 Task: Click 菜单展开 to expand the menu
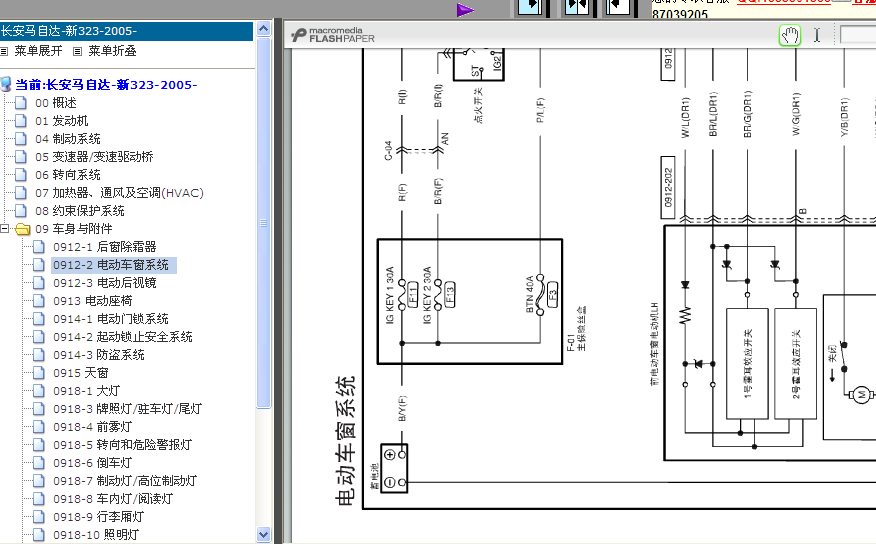(x=38, y=51)
